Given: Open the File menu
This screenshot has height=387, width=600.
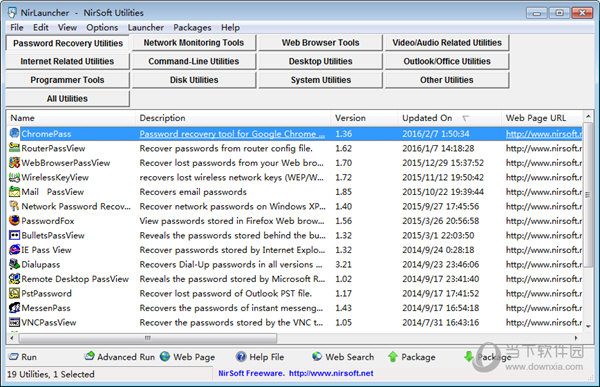Looking at the screenshot, I should point(16,28).
